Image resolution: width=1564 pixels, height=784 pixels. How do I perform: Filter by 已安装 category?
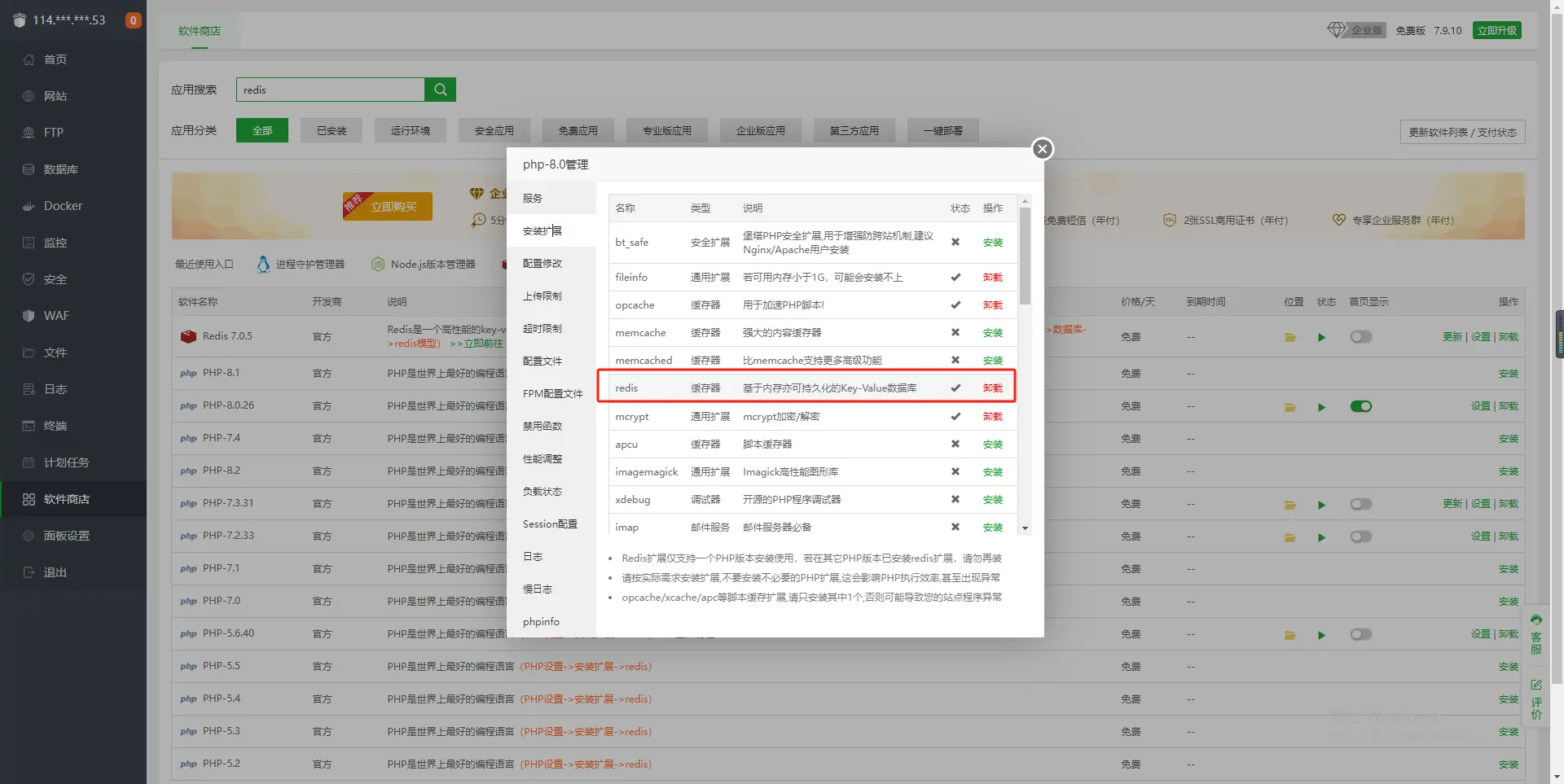[x=331, y=130]
